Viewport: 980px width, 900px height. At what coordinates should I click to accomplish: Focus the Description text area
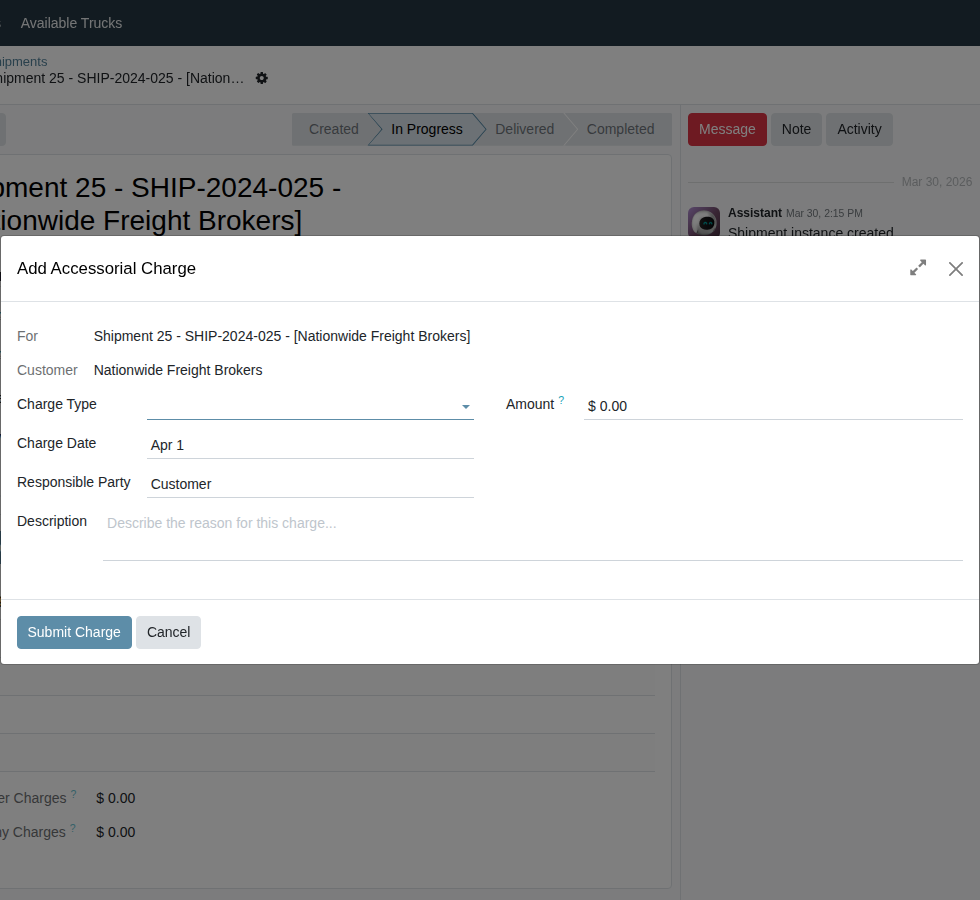(532, 535)
